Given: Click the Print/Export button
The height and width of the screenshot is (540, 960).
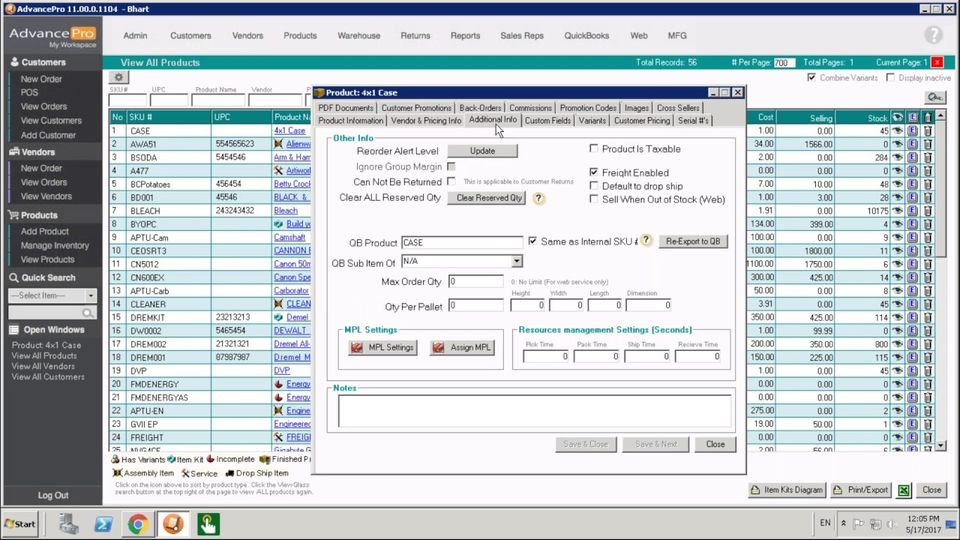Looking at the screenshot, I should [861, 490].
